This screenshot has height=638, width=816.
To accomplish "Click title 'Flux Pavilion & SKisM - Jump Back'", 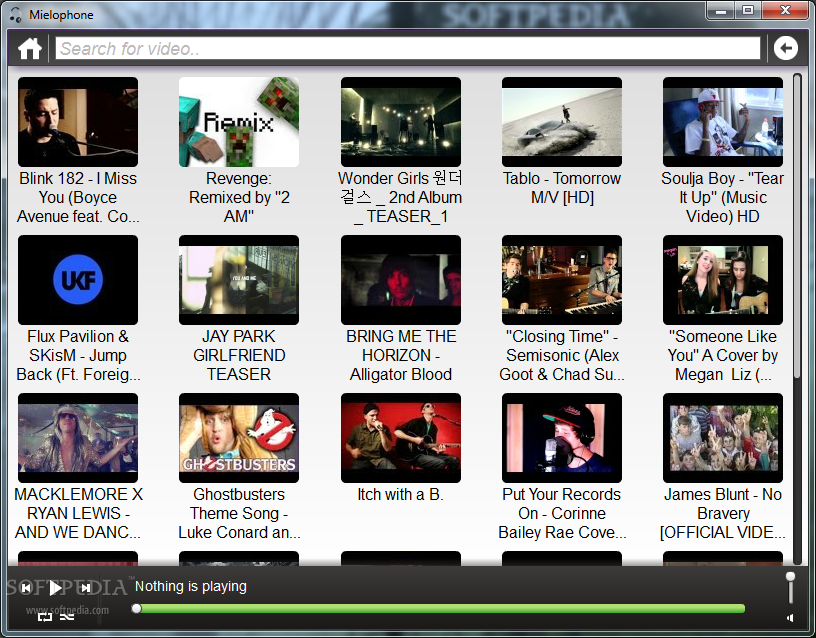I will [x=78, y=355].
